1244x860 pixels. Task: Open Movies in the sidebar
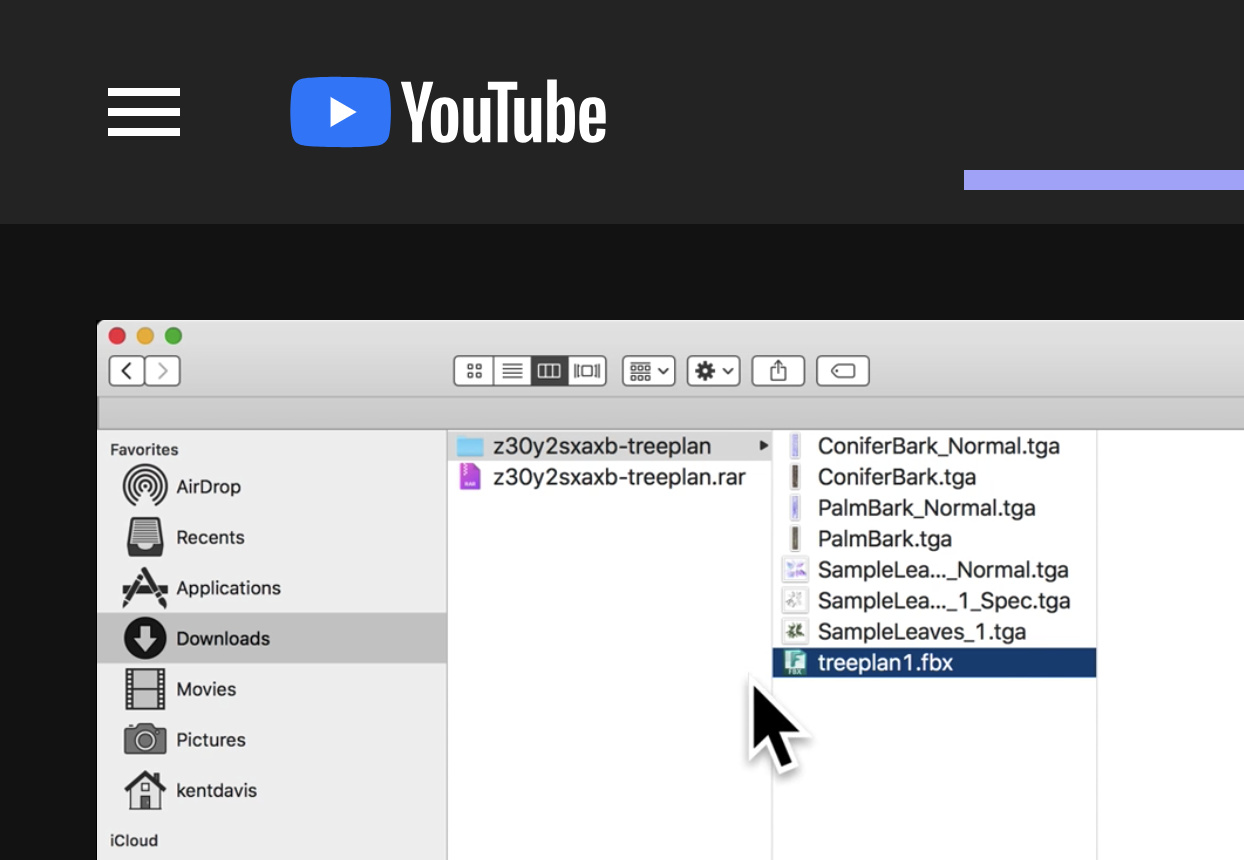[272, 689]
